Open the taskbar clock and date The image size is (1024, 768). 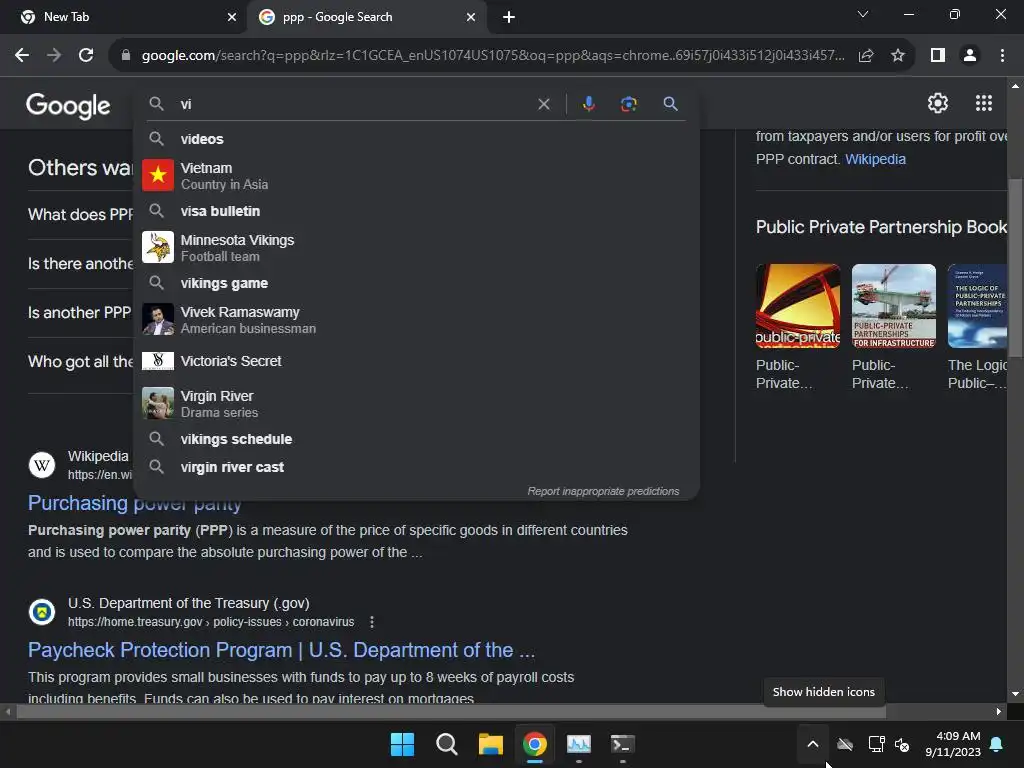953,744
